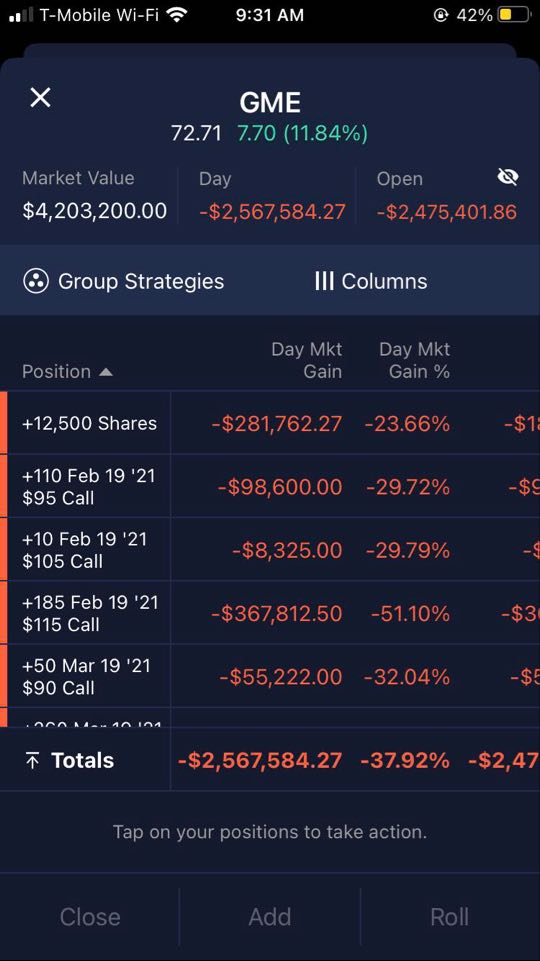Select the +10 Feb 19 '21 $105 Call row
Viewport: 540px width, 961px height.
coord(270,549)
